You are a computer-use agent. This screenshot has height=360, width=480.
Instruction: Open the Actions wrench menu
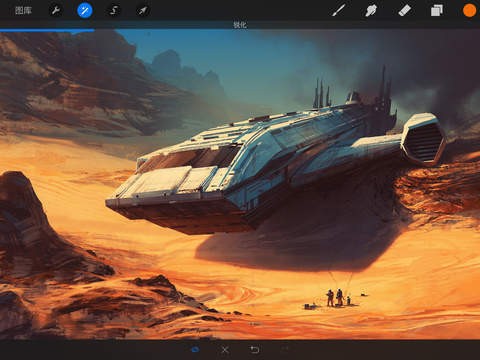56,11
